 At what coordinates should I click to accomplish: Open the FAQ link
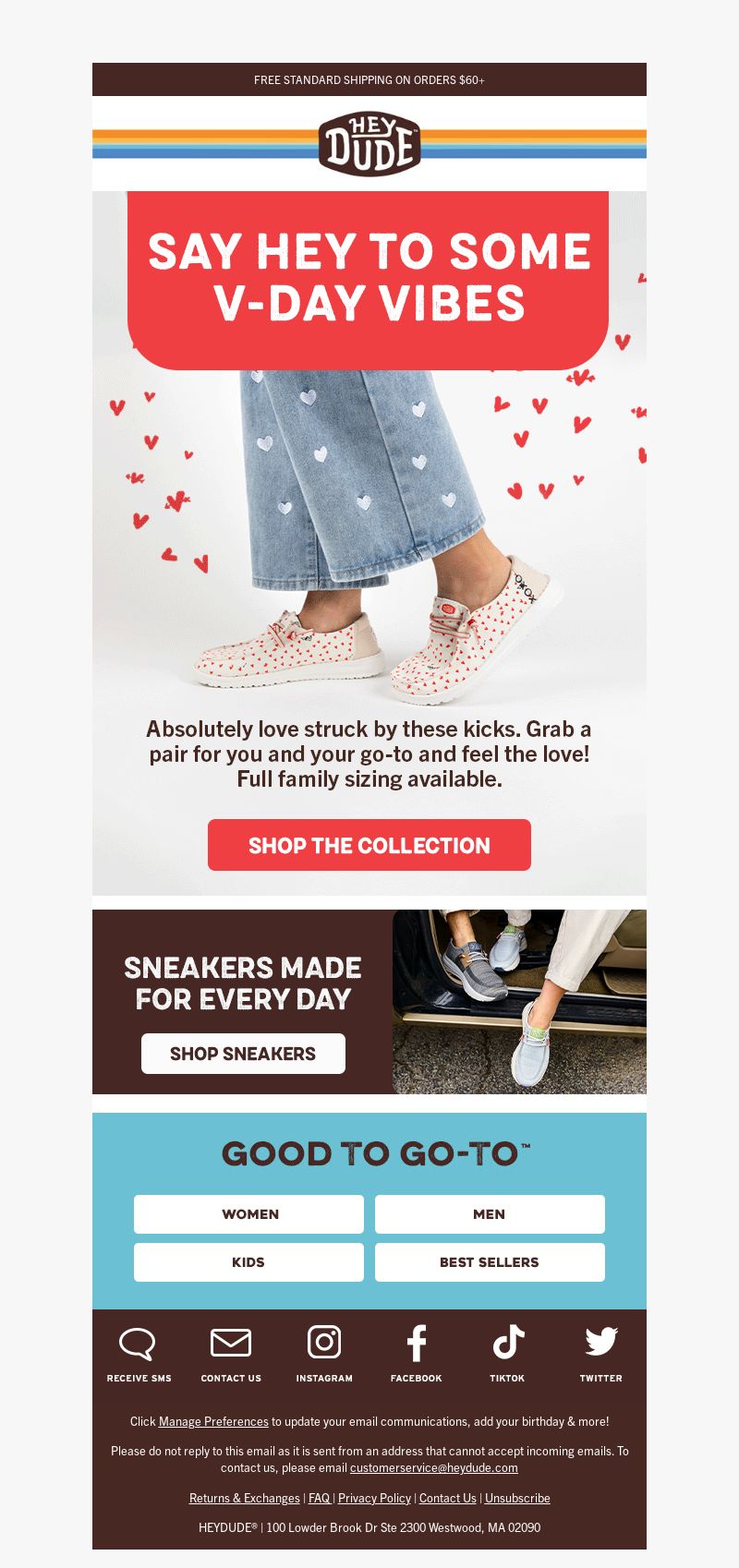319,1498
